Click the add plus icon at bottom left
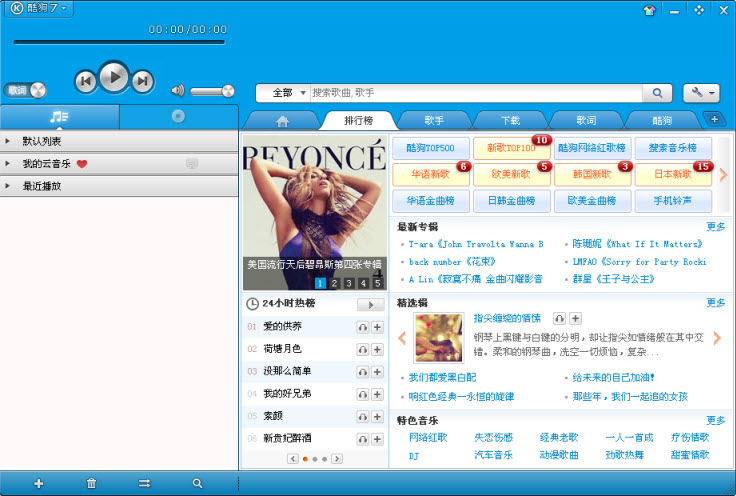 pos(39,483)
